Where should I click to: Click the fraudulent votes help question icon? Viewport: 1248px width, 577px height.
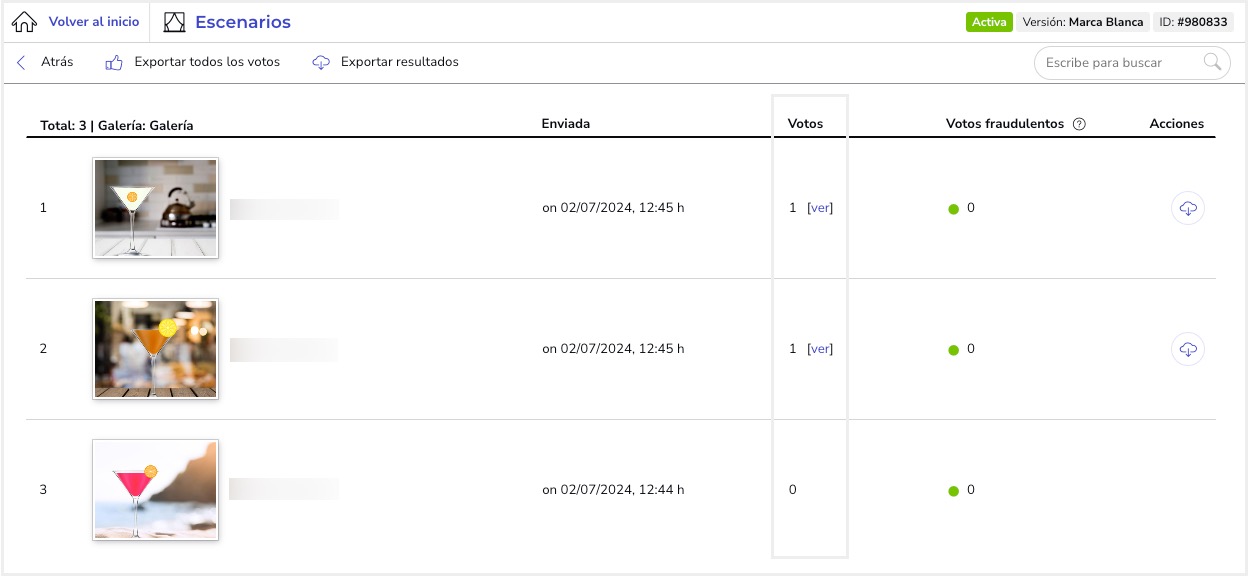click(x=1079, y=124)
